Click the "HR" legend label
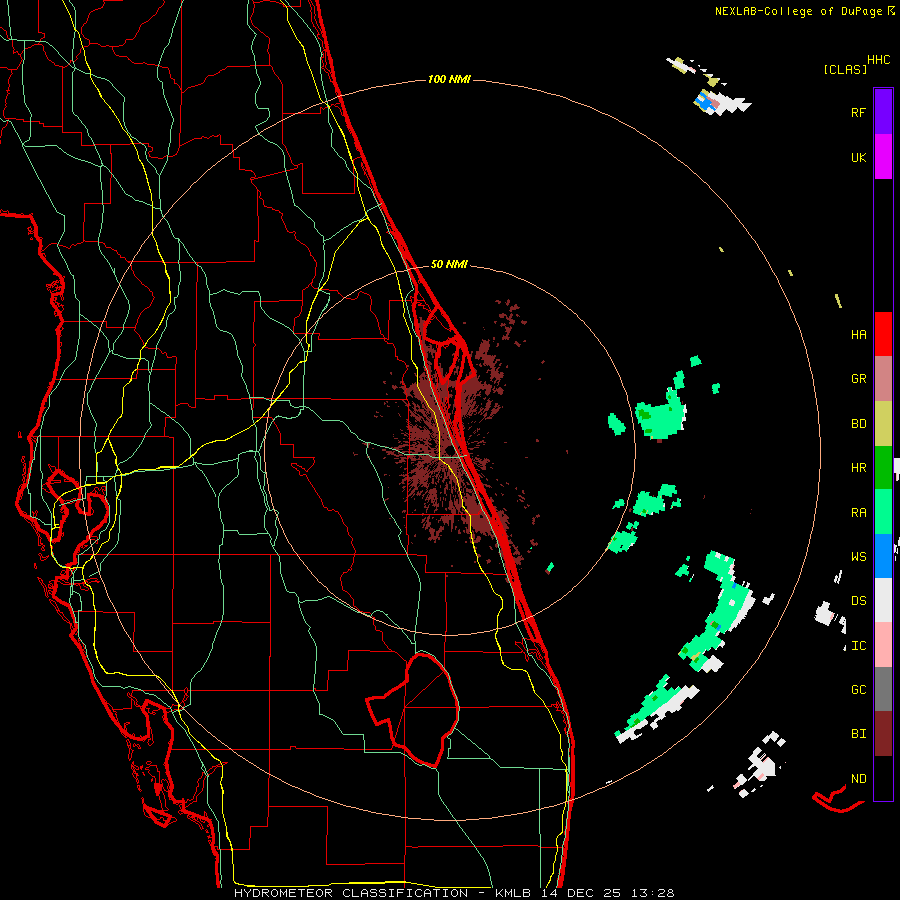The image size is (900, 900). [858, 468]
